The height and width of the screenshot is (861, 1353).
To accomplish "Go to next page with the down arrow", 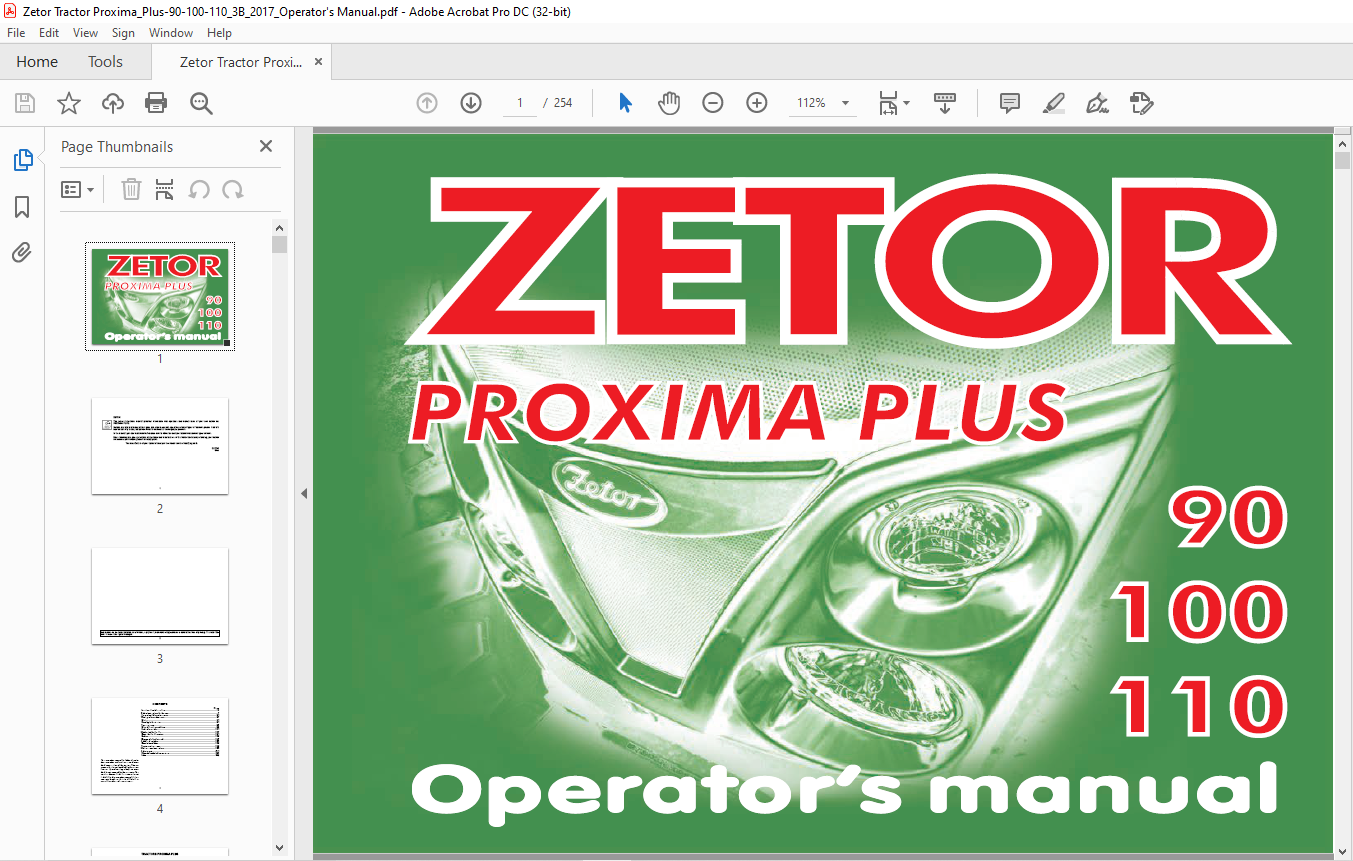I will (471, 103).
